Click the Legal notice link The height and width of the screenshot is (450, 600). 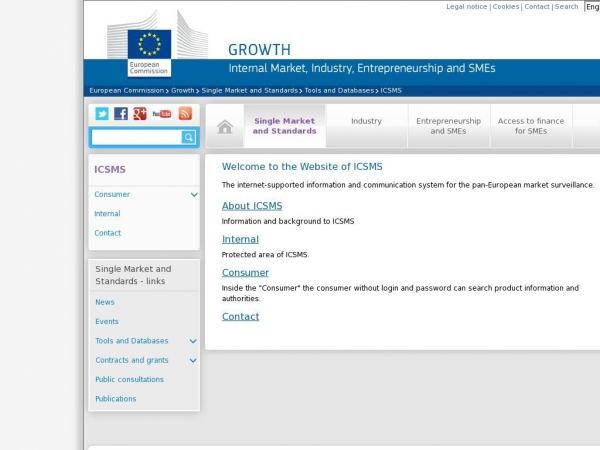[x=466, y=6]
